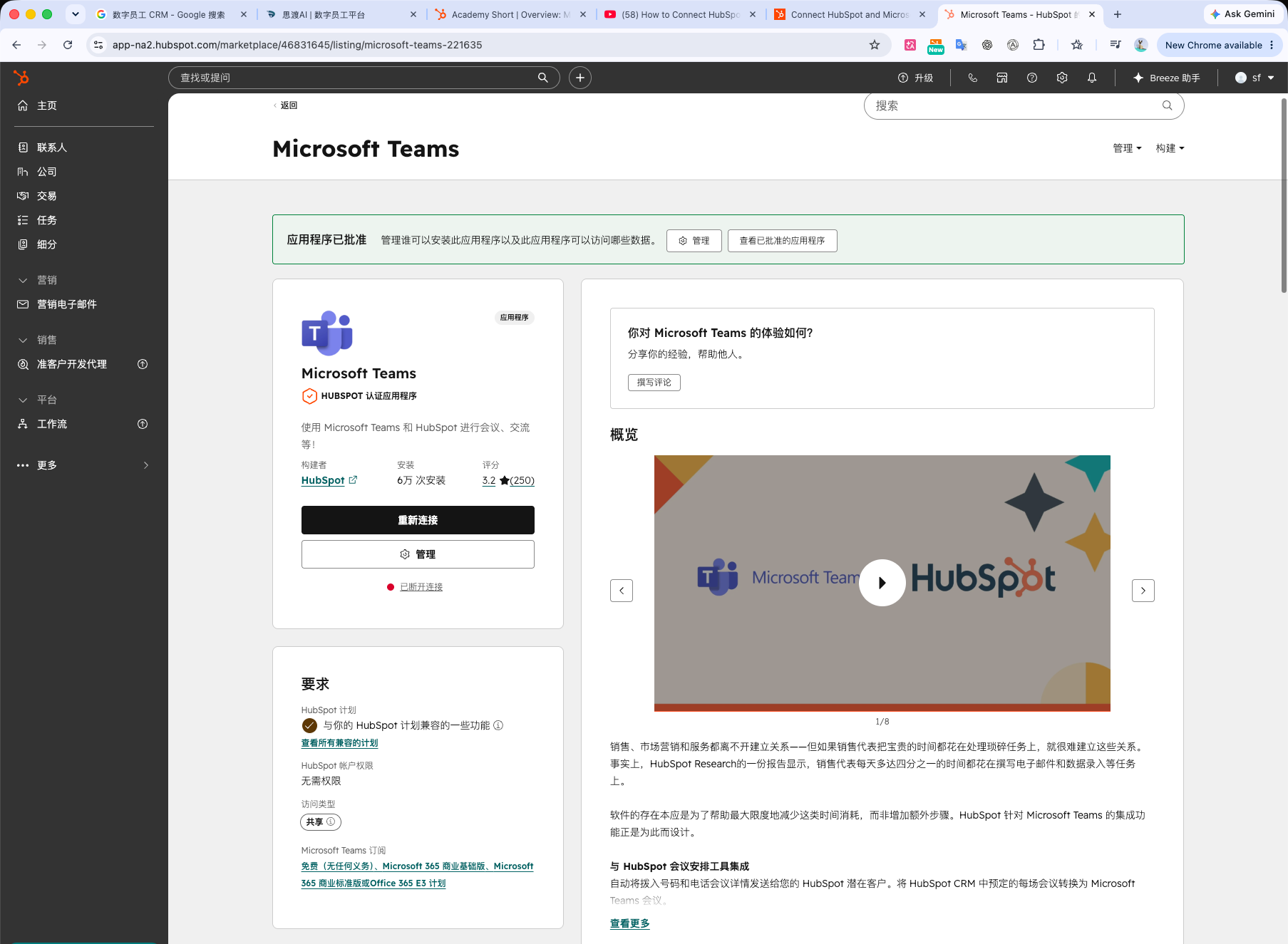Image resolution: width=1288 pixels, height=944 pixels.
Task: Click 查看已批准的应用程序 button
Action: point(782,241)
